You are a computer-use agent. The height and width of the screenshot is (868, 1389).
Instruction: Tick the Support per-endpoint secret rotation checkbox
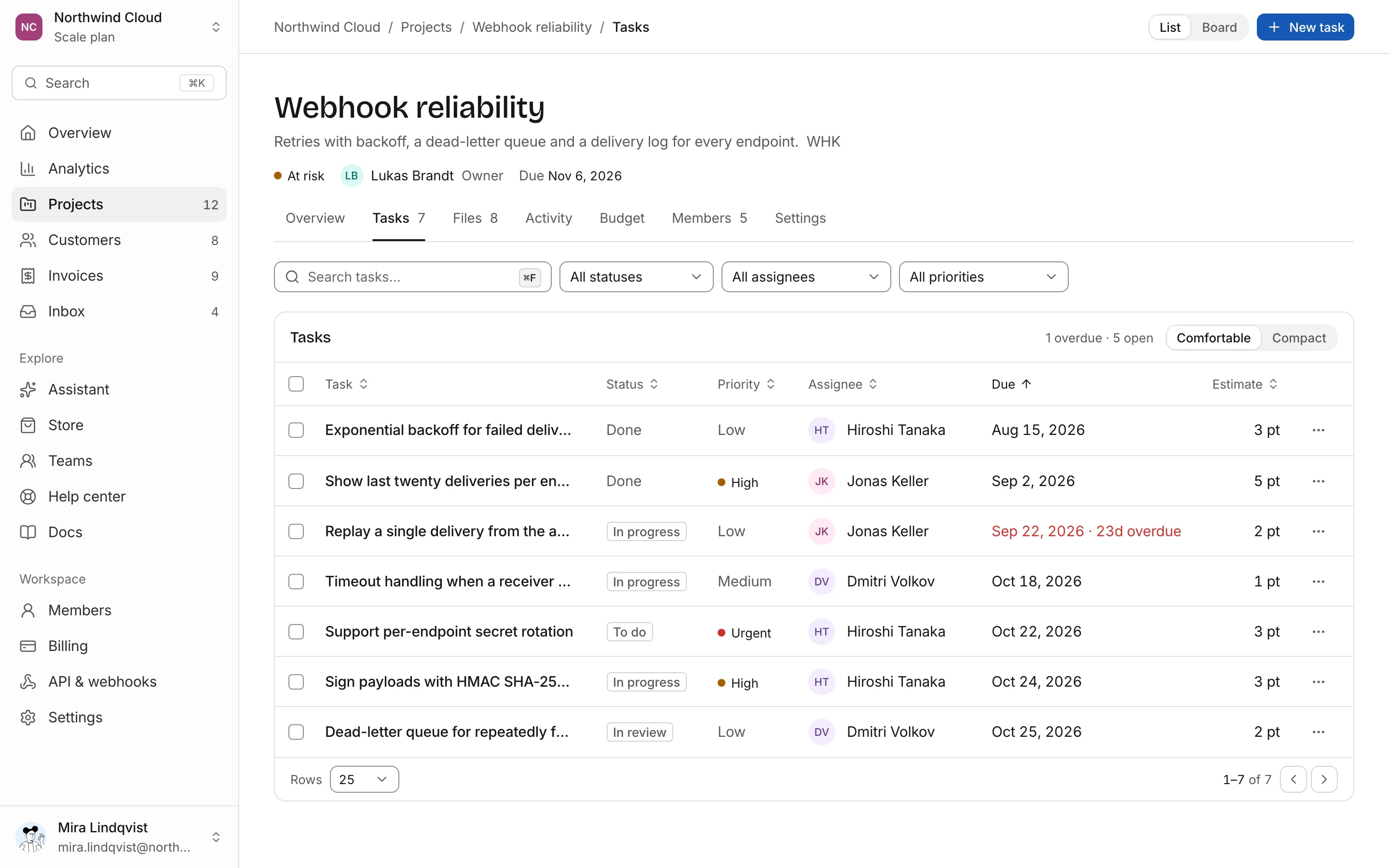[296, 632]
